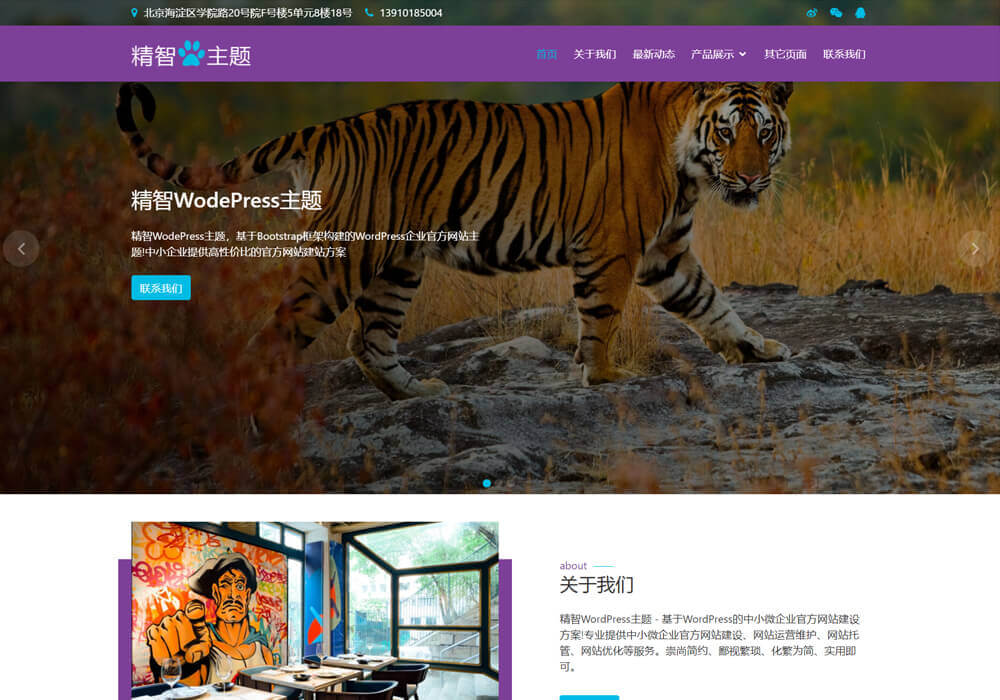Open the QQ penguin icon
The height and width of the screenshot is (700, 1000).
[860, 13]
